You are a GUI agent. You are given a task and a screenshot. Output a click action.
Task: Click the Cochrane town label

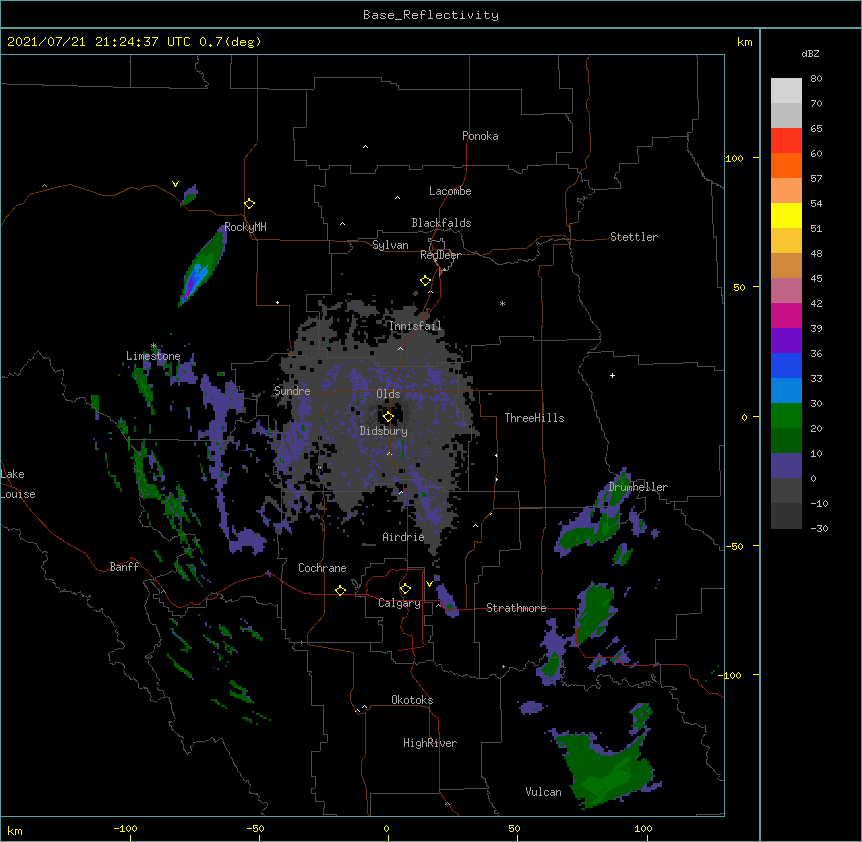tap(322, 568)
